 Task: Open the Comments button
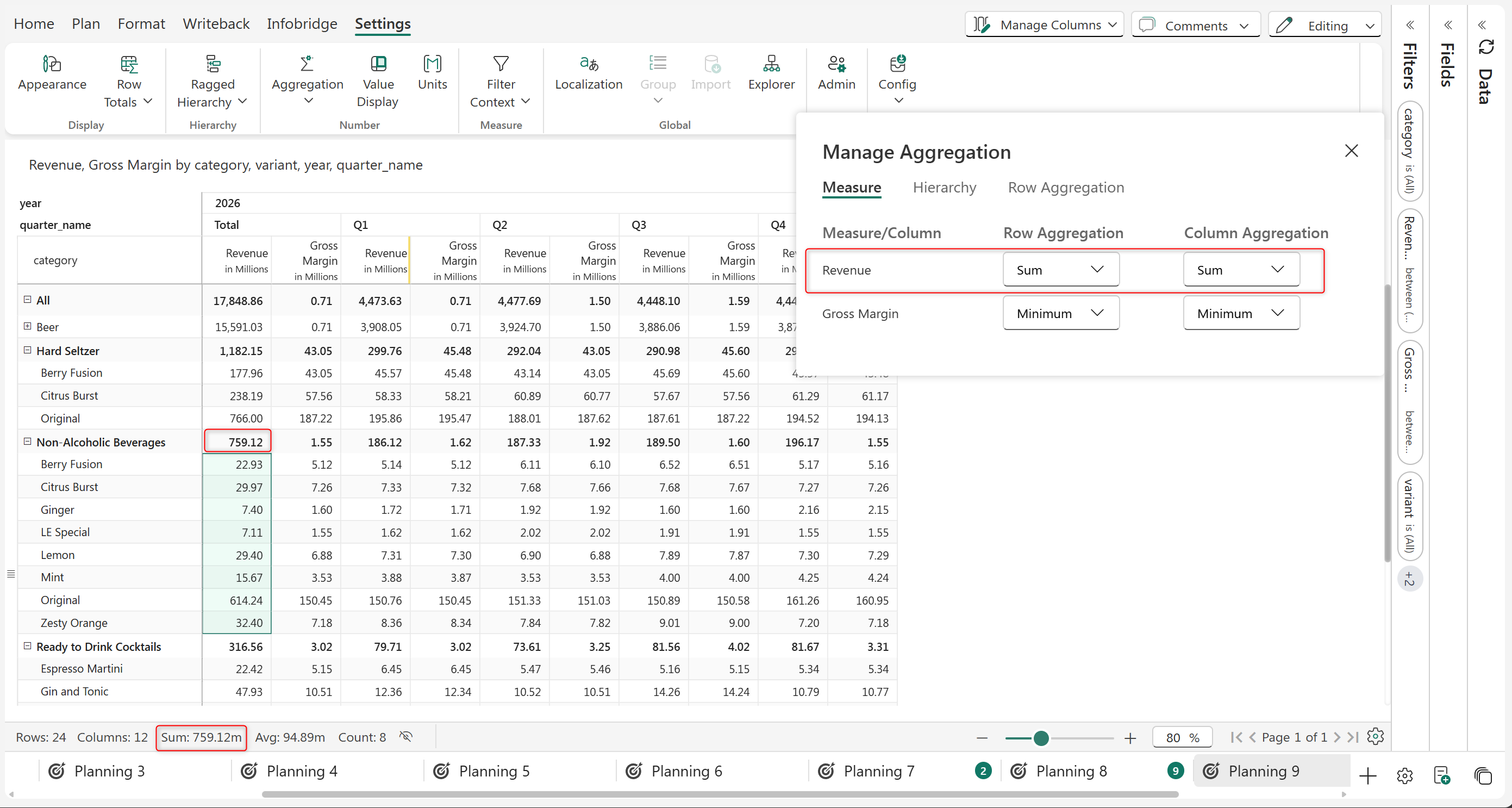coord(1195,25)
